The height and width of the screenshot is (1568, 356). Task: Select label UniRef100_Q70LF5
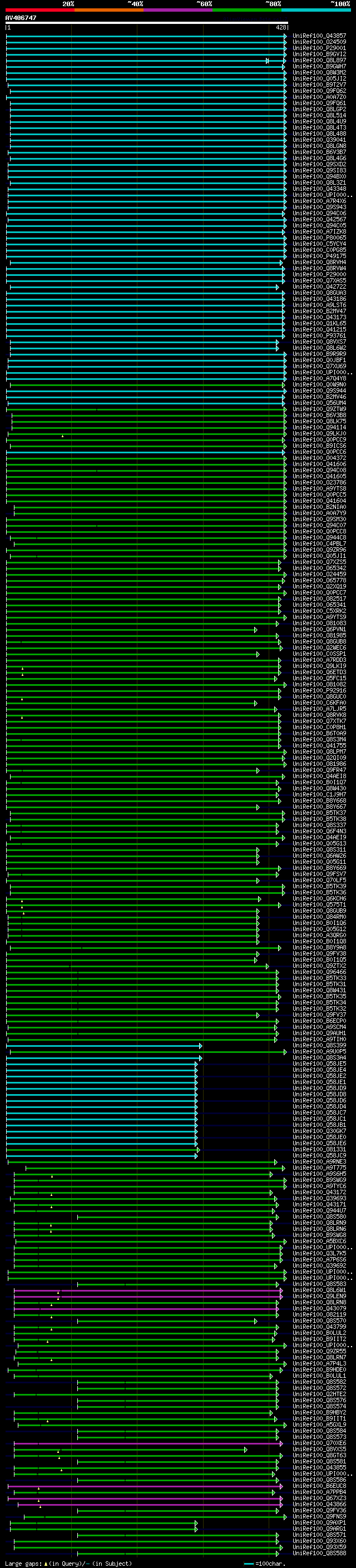pos(319,881)
